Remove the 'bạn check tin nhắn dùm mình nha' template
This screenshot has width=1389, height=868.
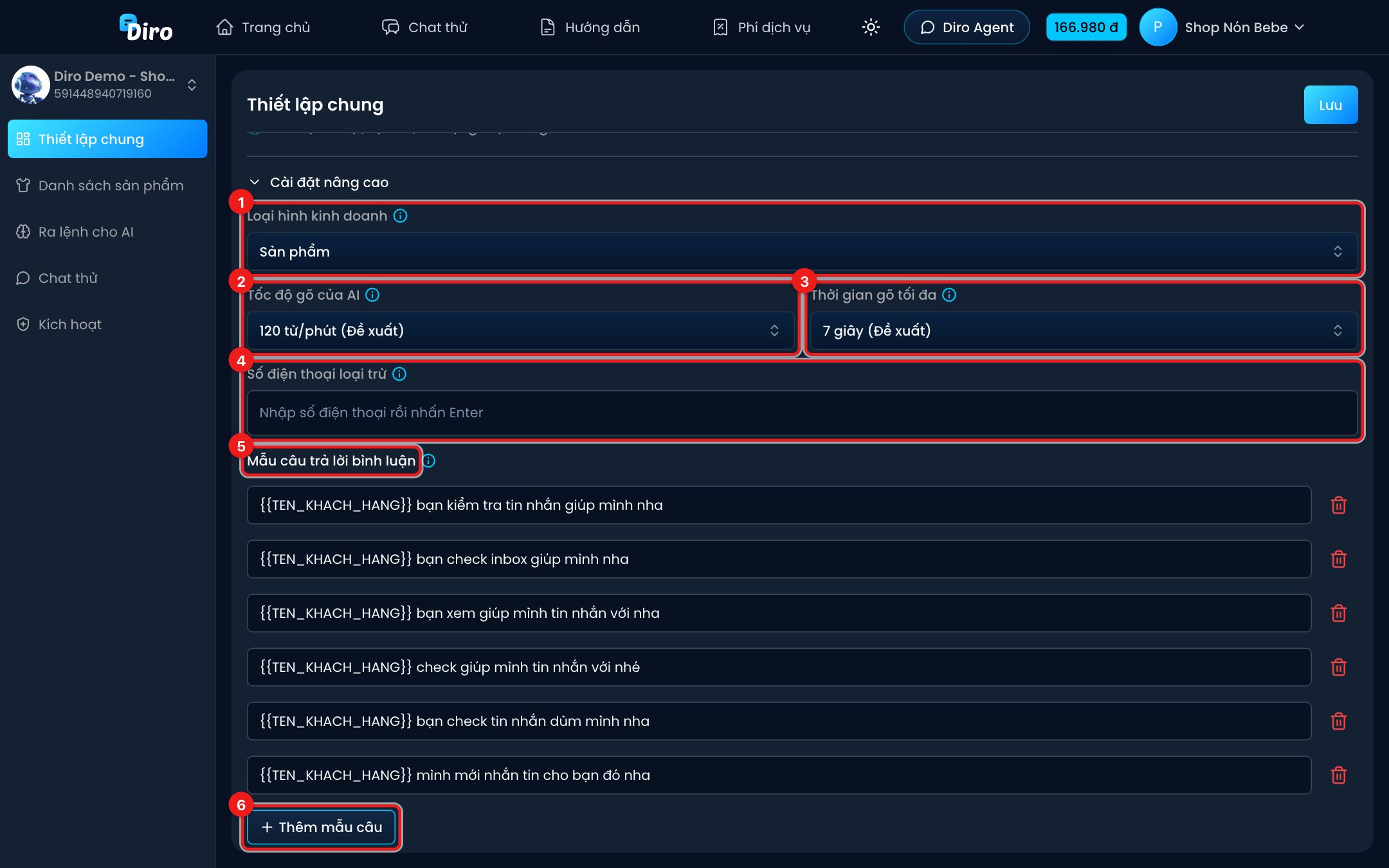[x=1339, y=721]
